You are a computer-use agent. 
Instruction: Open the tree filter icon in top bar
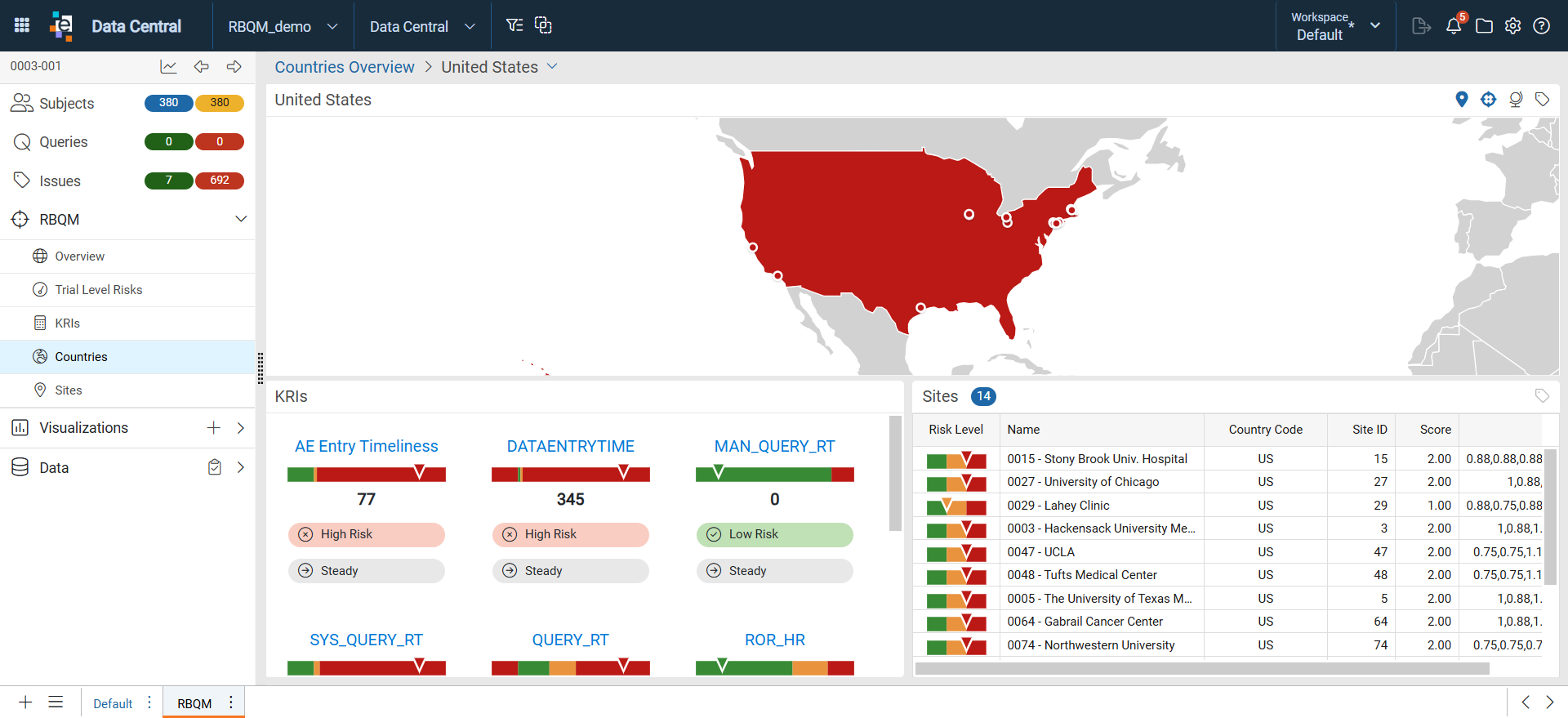[x=514, y=25]
